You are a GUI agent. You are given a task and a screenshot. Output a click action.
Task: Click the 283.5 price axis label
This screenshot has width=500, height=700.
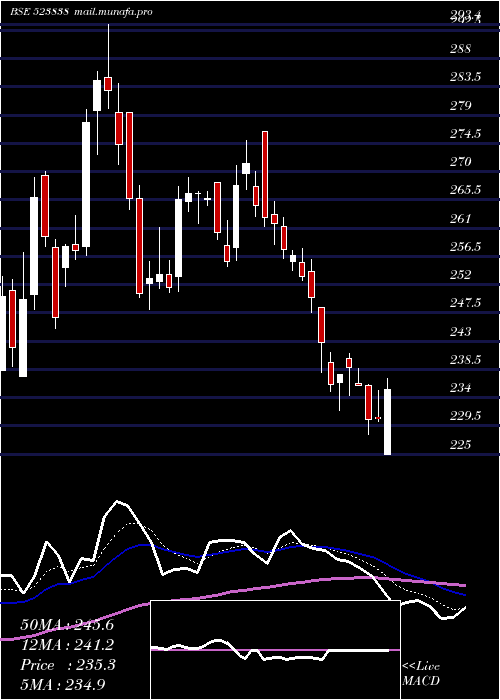point(465,77)
